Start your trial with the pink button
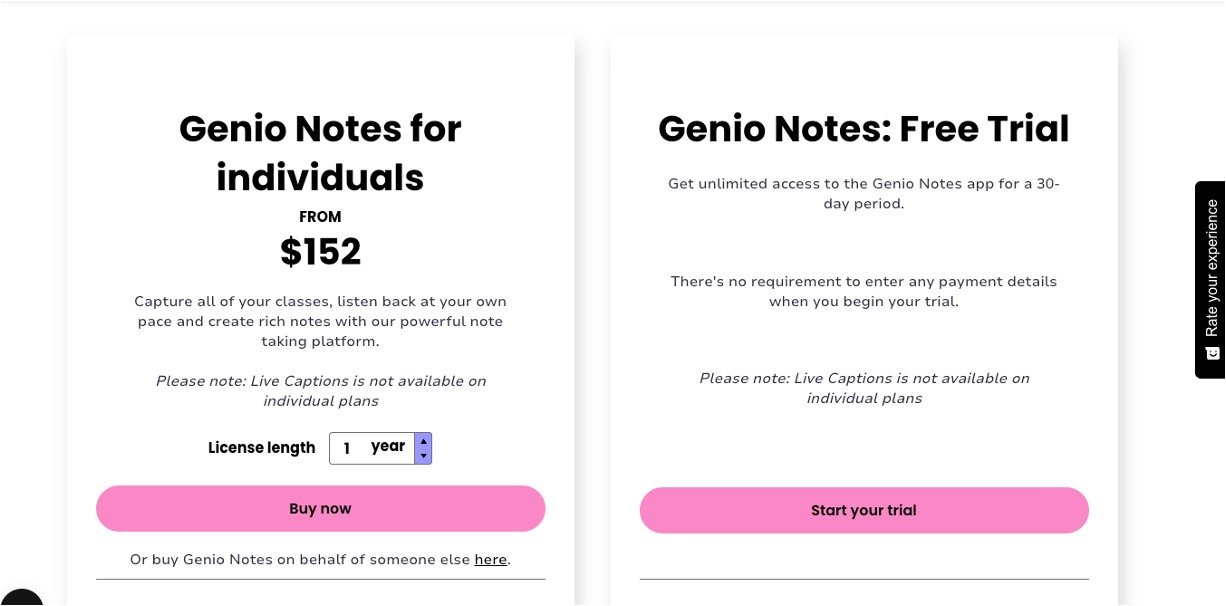The width and height of the screenshot is (1226, 606). click(x=864, y=510)
